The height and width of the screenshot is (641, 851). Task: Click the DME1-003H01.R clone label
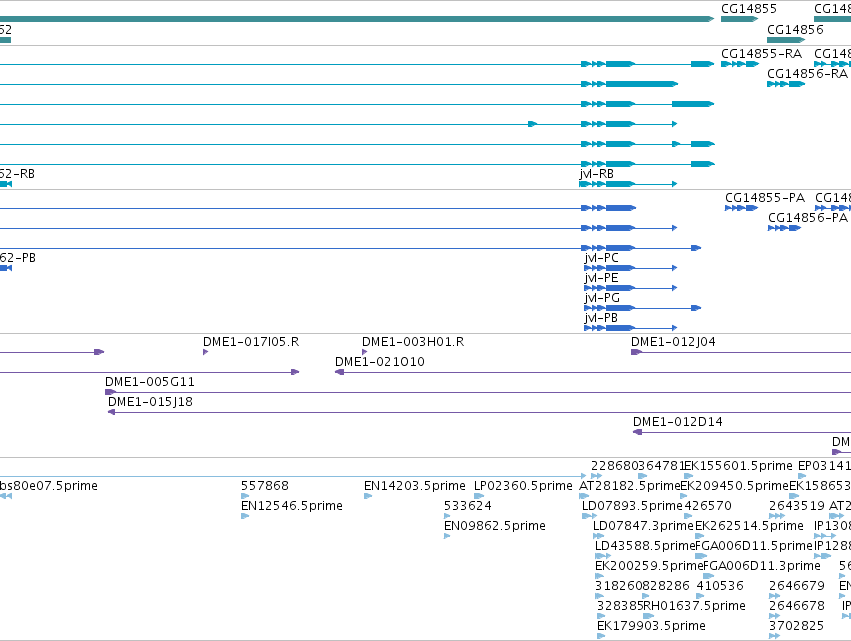pyautogui.click(x=413, y=342)
